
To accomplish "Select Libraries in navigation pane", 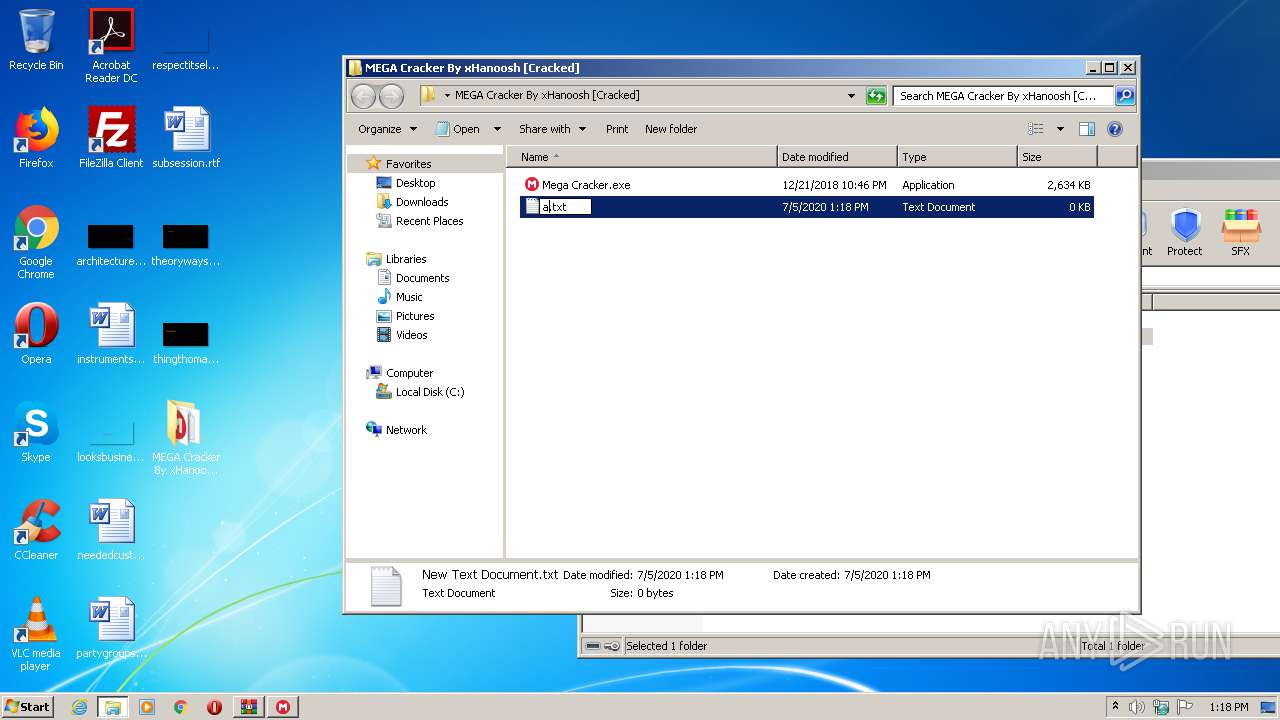I will tap(406, 259).
